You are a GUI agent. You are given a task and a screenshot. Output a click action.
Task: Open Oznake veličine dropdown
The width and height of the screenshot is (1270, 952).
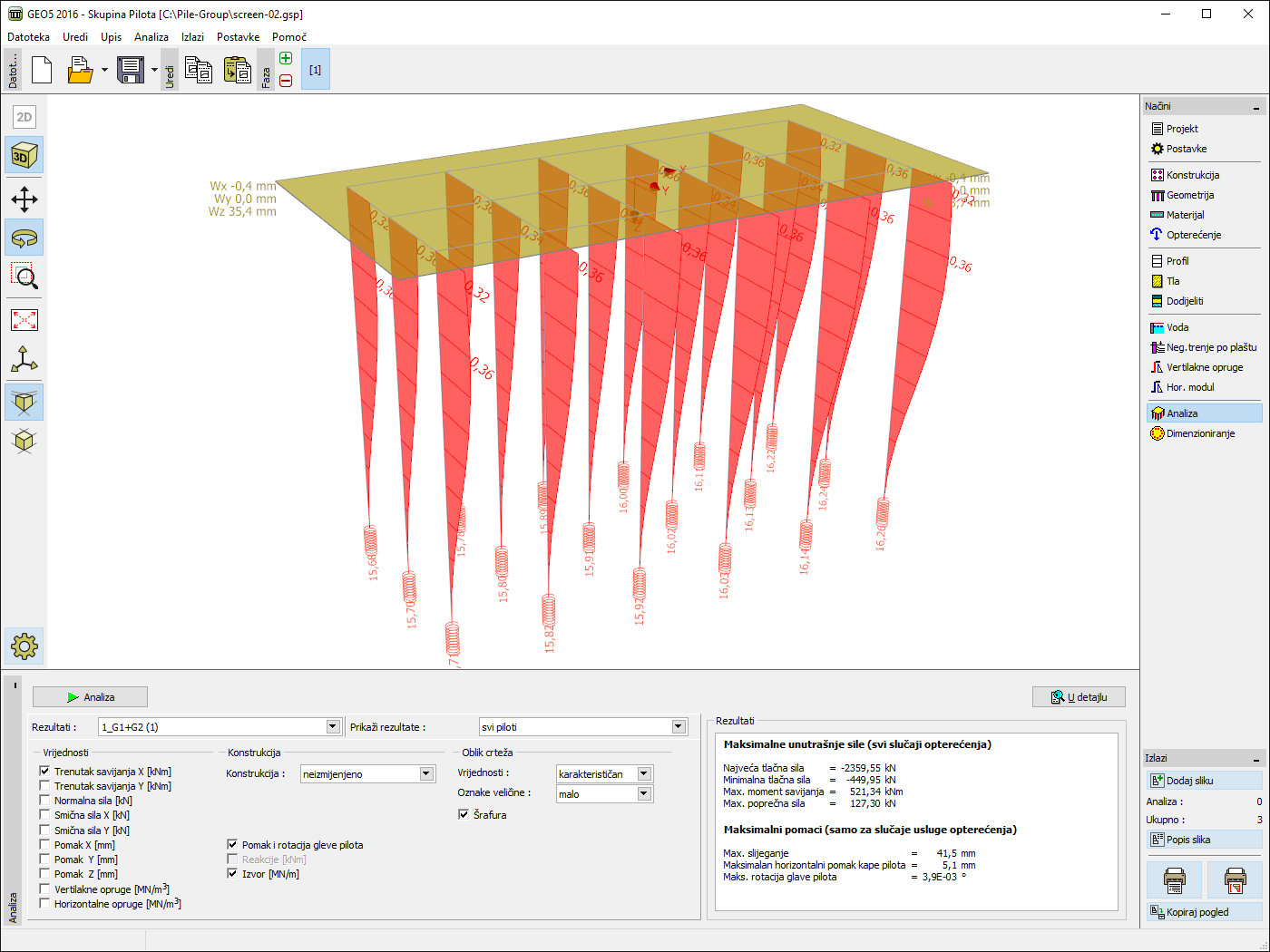(643, 794)
